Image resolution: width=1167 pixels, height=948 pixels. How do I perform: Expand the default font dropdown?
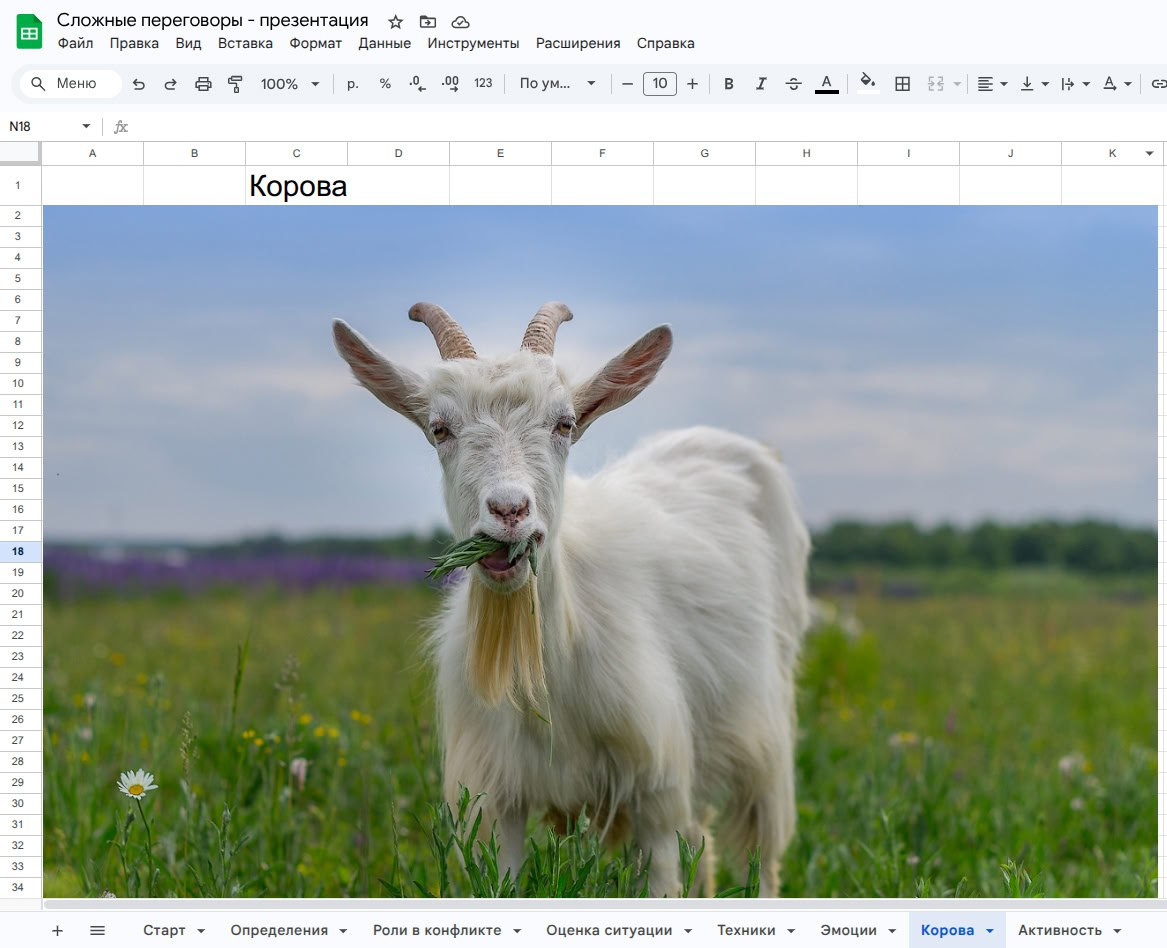[557, 84]
